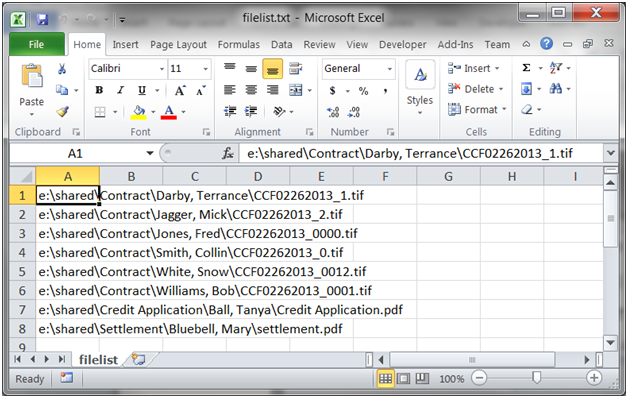Open the General number format dropdown

pyautogui.click(x=390, y=69)
